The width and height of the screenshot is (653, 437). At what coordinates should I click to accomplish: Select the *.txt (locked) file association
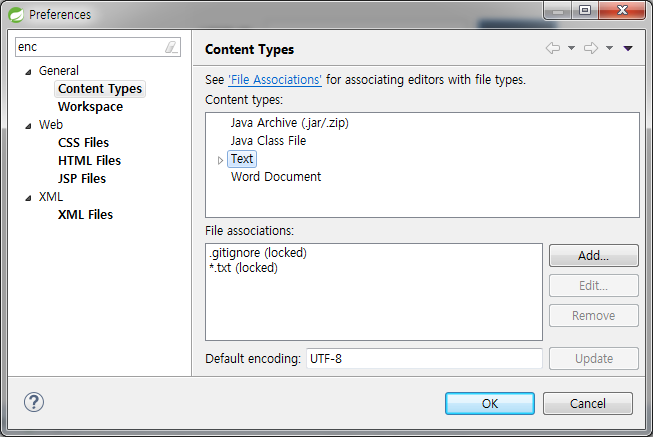click(x=244, y=267)
